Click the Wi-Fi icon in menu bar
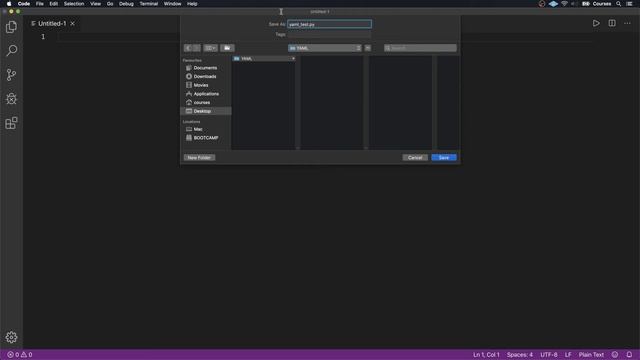The image size is (640, 360). pos(564,4)
